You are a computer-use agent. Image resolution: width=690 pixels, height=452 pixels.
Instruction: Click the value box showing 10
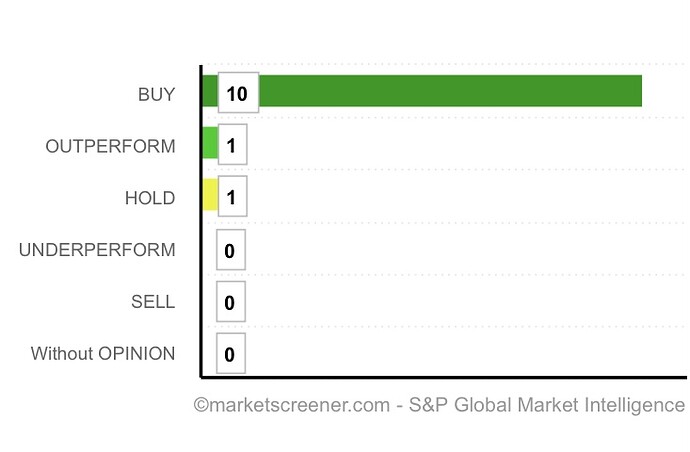[x=238, y=93]
